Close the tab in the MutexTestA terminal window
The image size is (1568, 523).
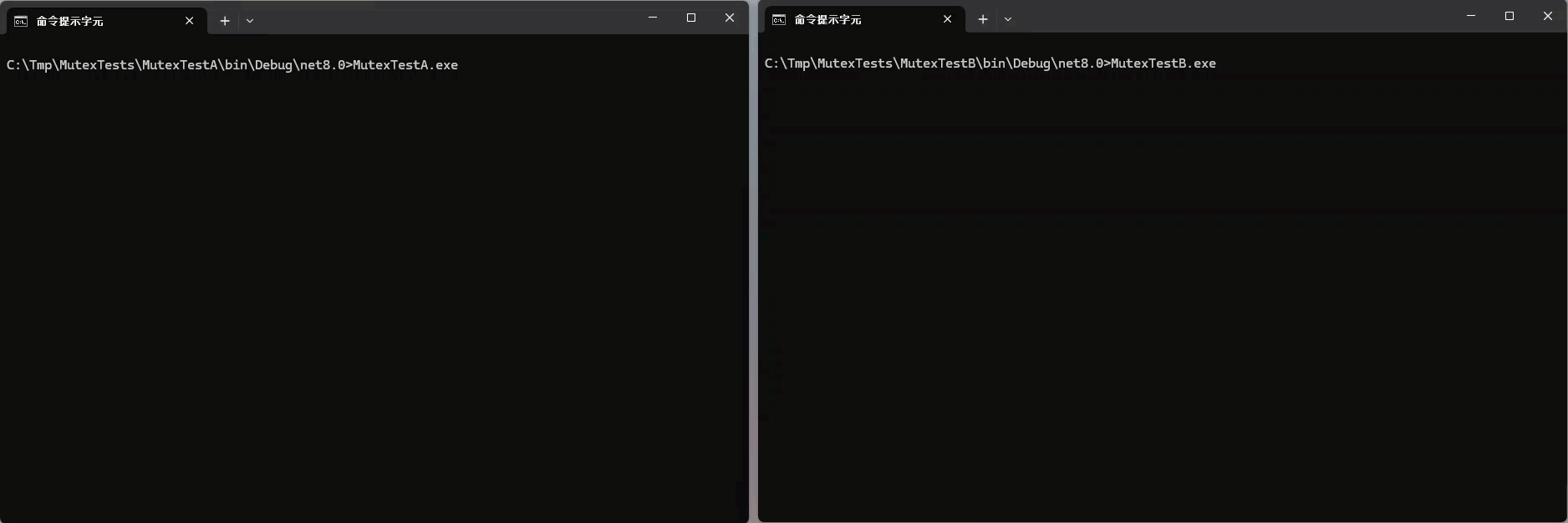coord(190,21)
